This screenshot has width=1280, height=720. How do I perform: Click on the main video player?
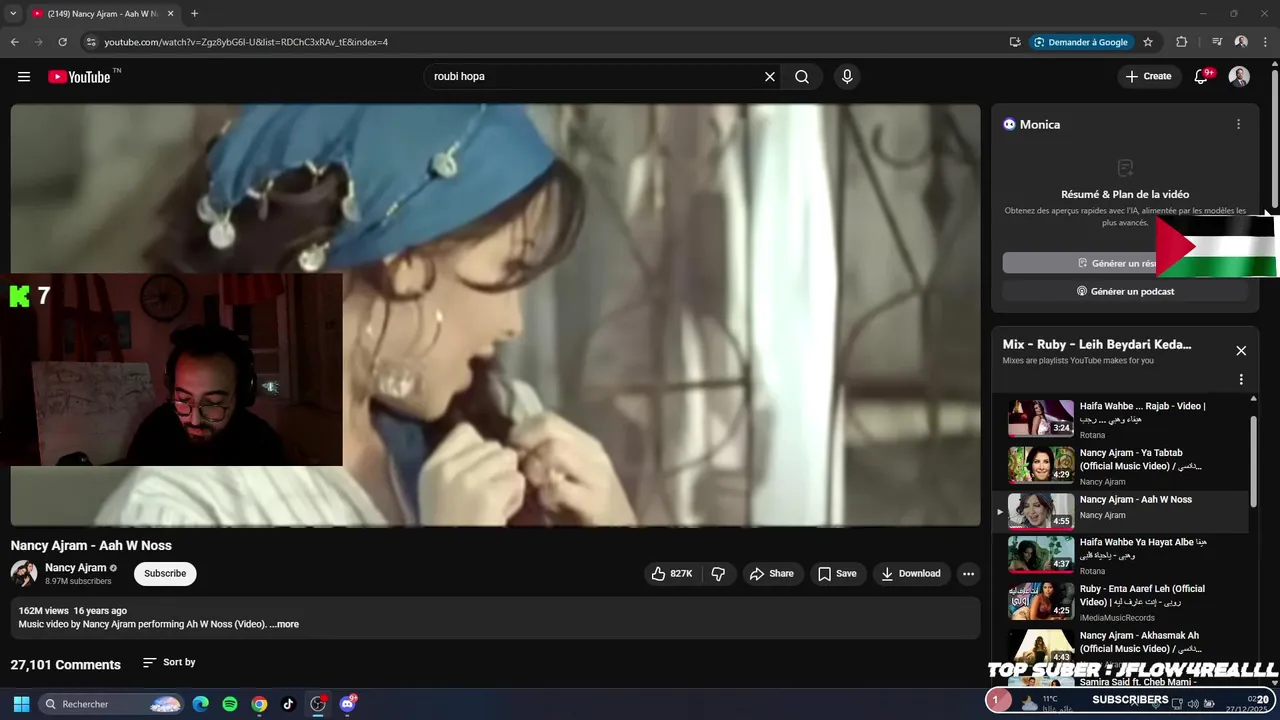click(495, 315)
